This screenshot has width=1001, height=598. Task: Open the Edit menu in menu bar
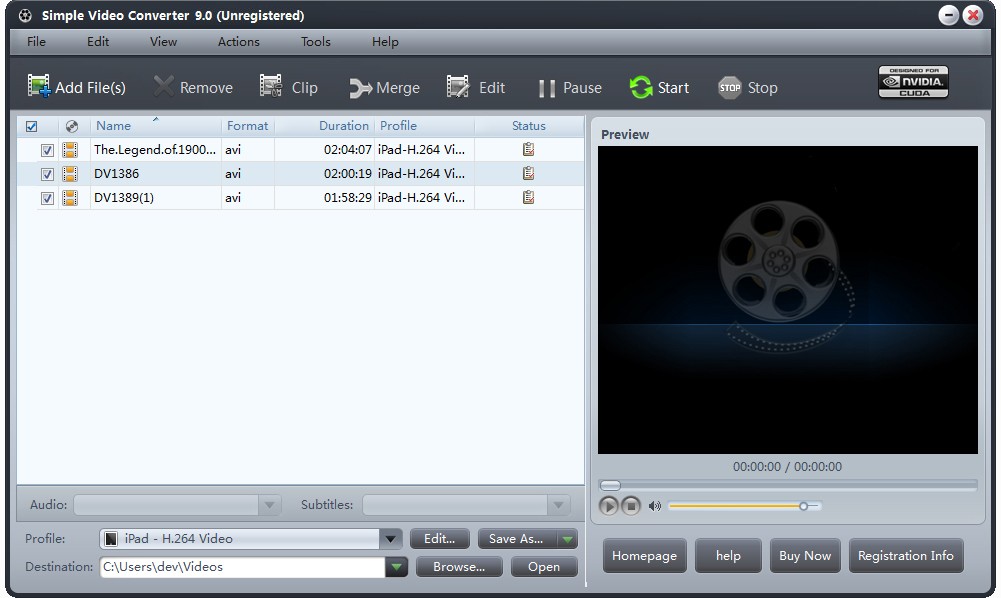(98, 41)
